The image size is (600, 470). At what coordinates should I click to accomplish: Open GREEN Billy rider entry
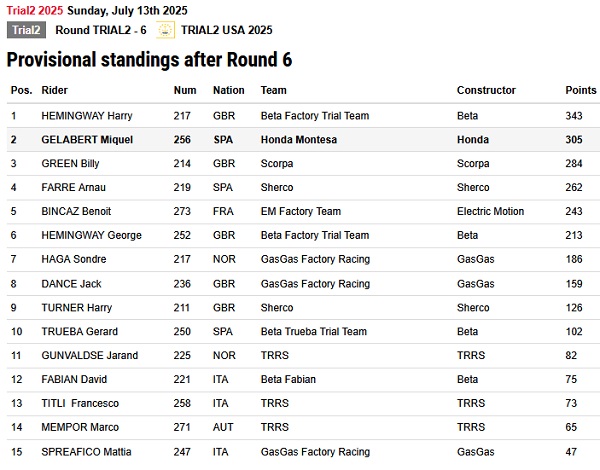(70, 164)
